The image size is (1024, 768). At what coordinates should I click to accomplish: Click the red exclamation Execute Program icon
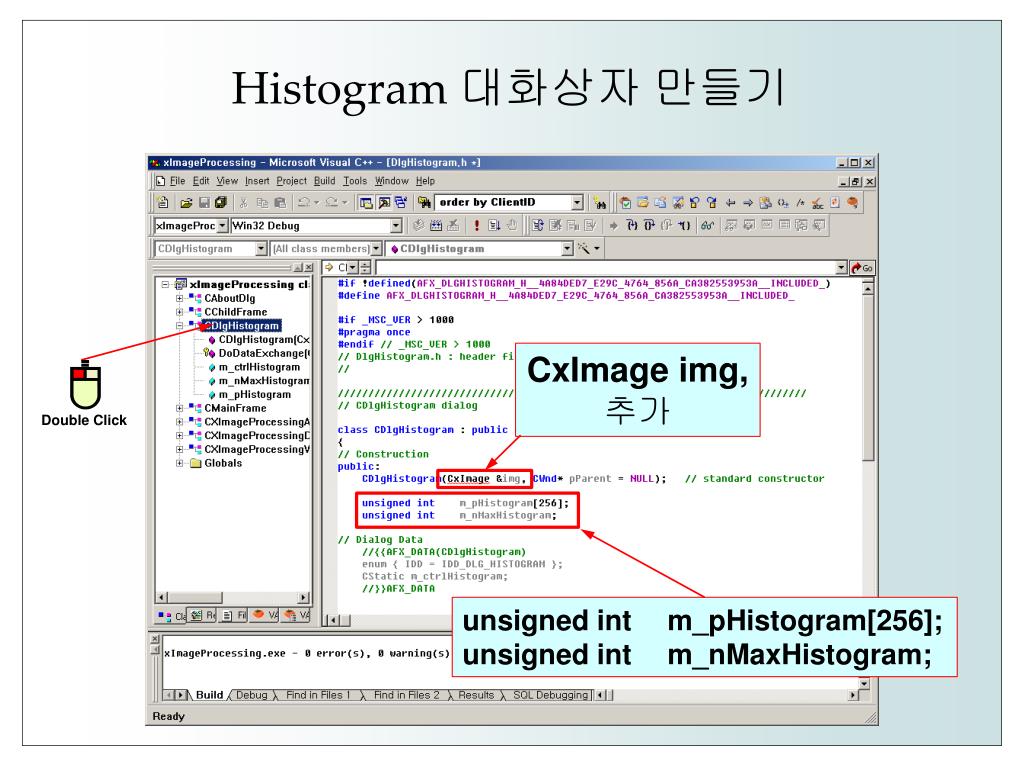[x=477, y=226]
